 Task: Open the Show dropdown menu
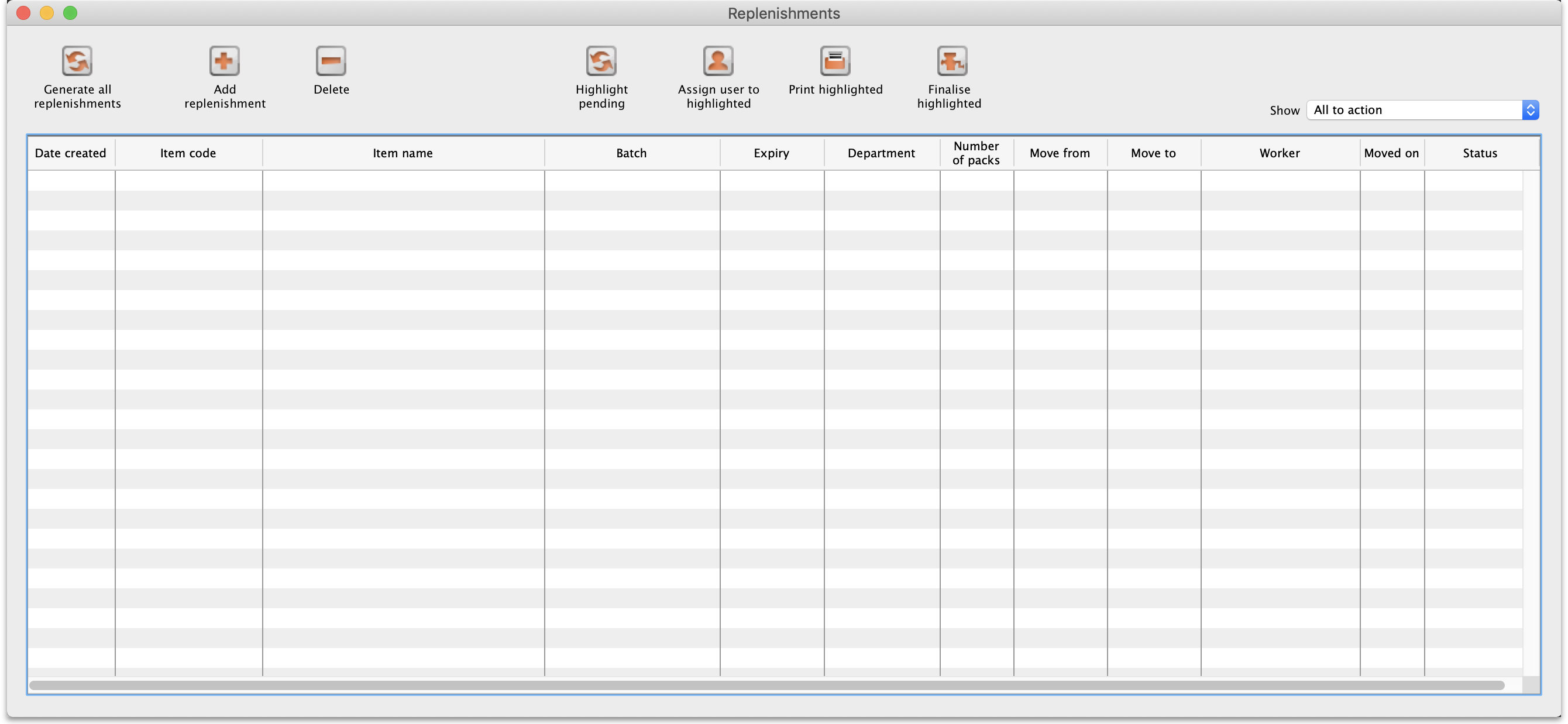(1422, 110)
